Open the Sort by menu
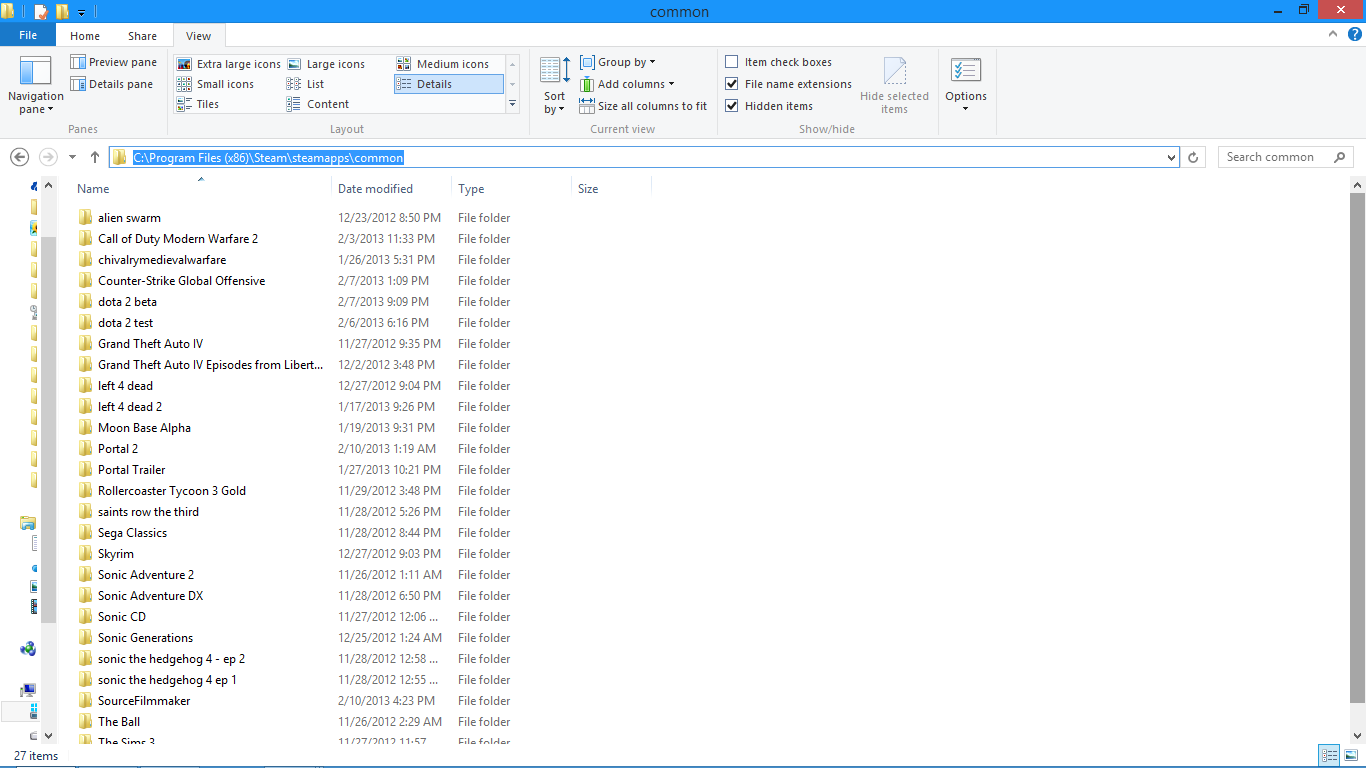 tap(554, 85)
